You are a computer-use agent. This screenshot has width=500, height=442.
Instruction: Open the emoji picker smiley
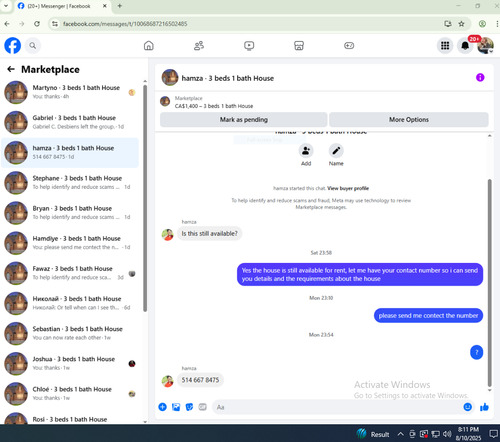click(x=468, y=407)
